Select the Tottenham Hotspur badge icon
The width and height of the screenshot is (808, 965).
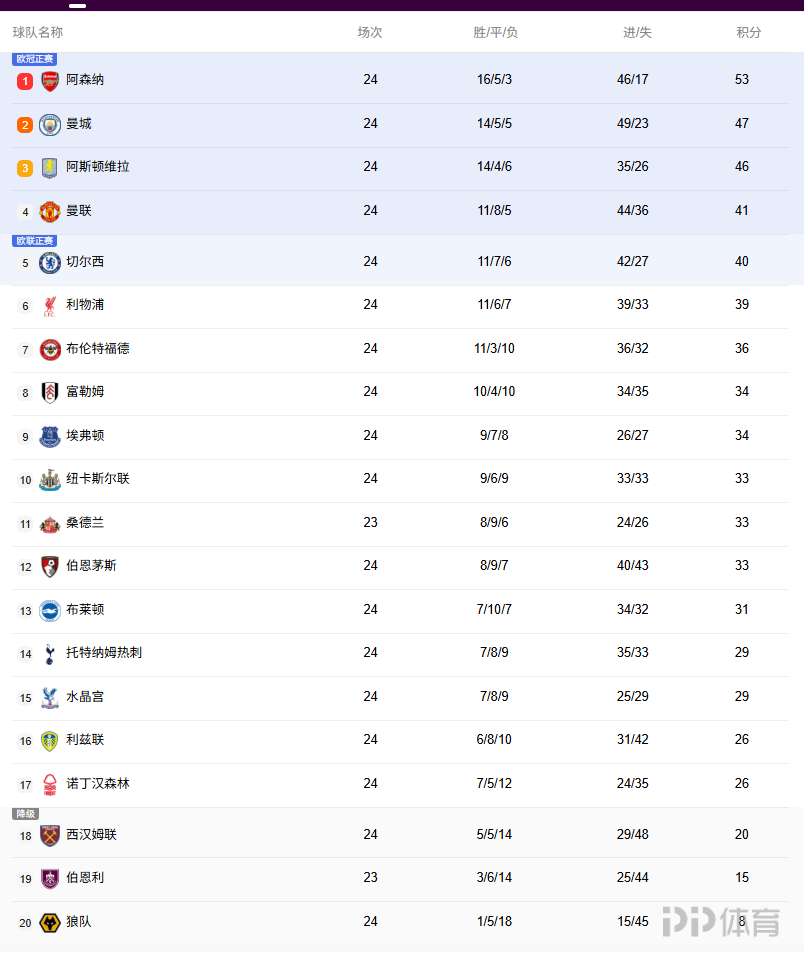click(x=50, y=654)
